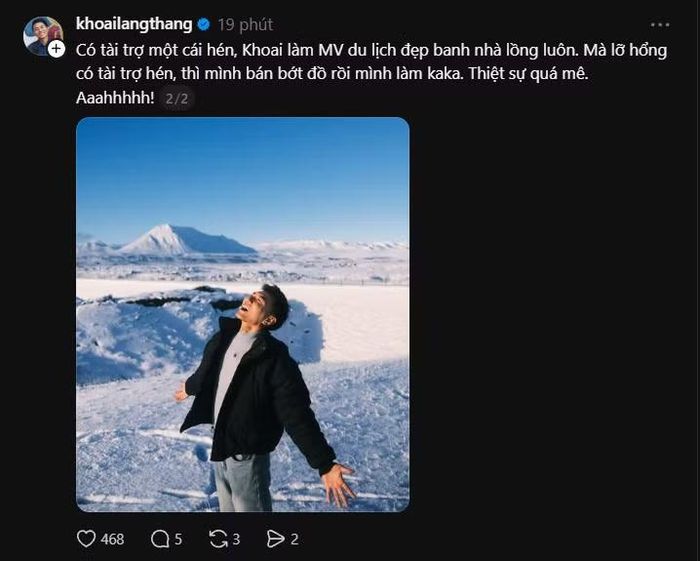
Task: Follow khoailangthang via the plus badge
Action: click(56, 49)
